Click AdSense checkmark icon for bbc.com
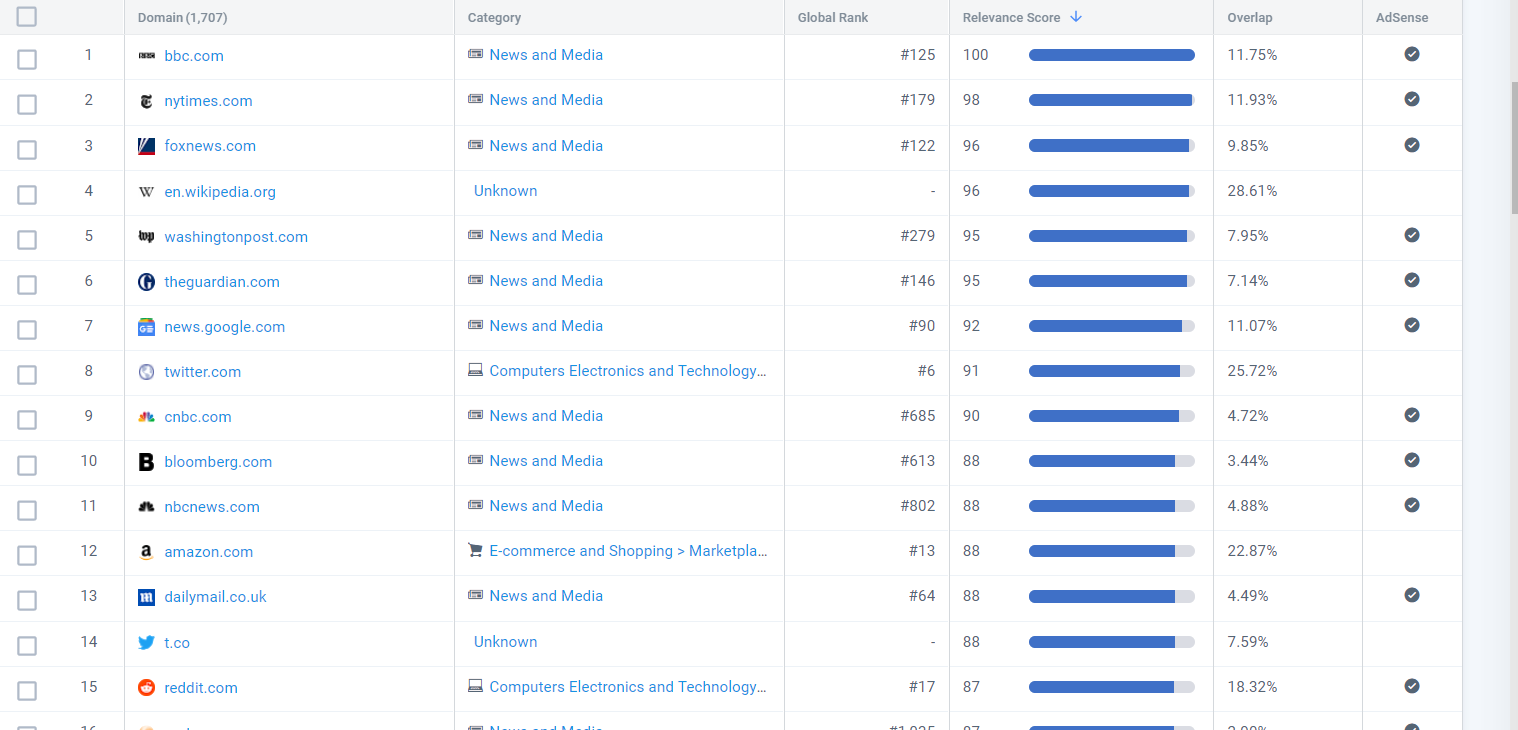 point(1412,54)
